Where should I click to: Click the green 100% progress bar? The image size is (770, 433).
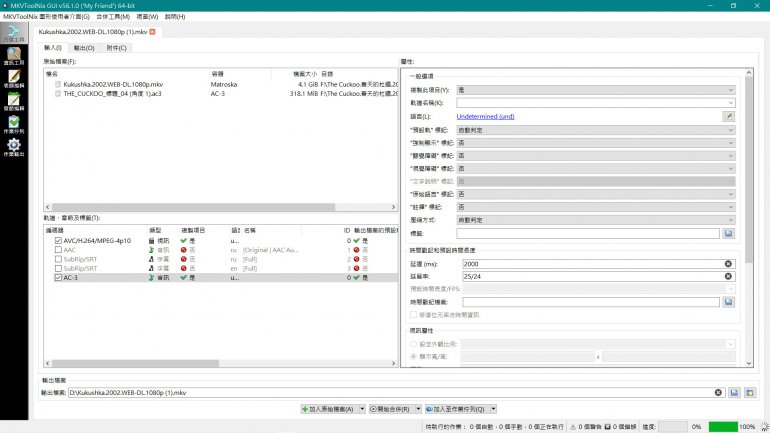tap(723, 427)
